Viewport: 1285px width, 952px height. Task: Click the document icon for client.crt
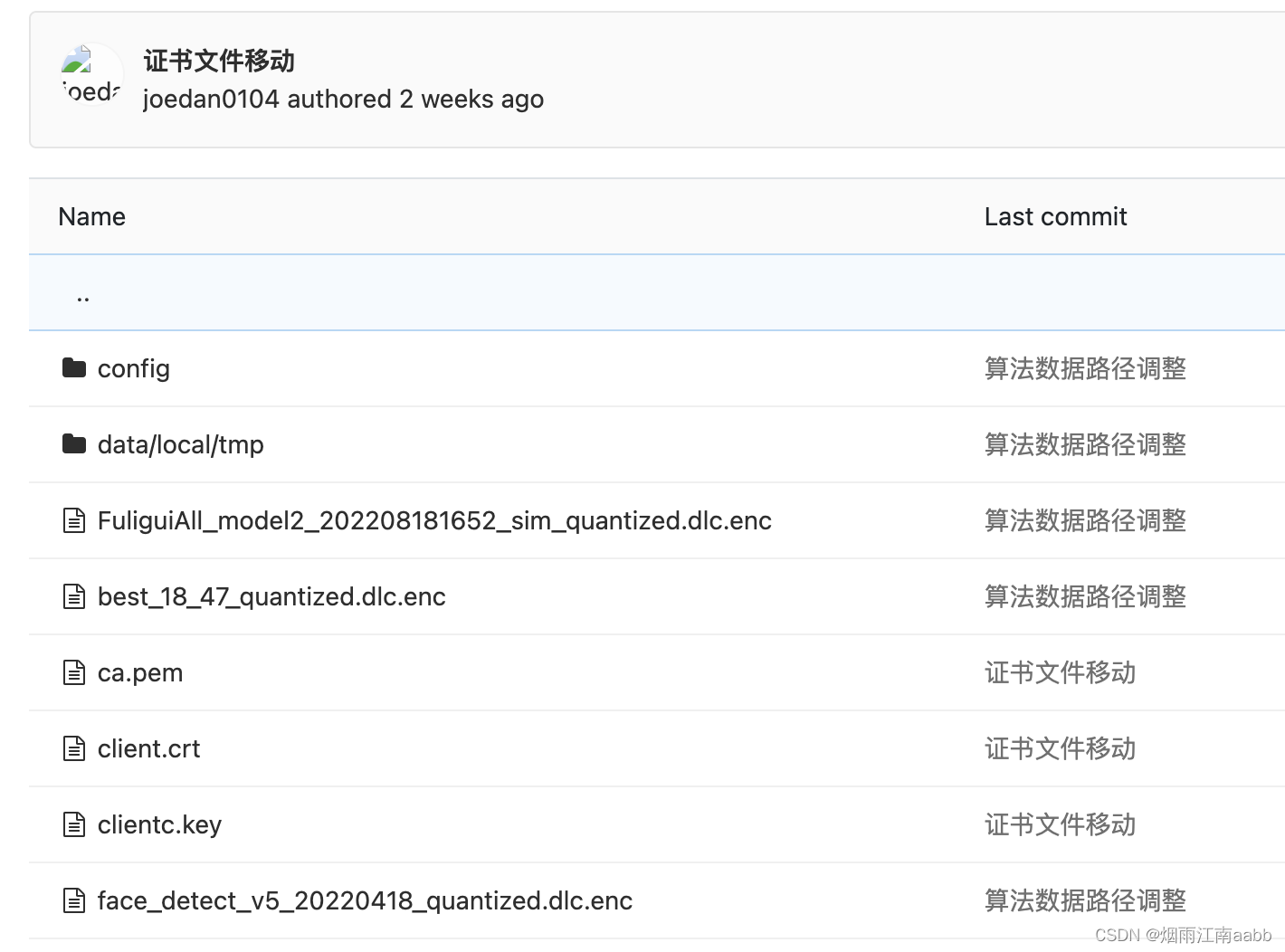pos(74,747)
